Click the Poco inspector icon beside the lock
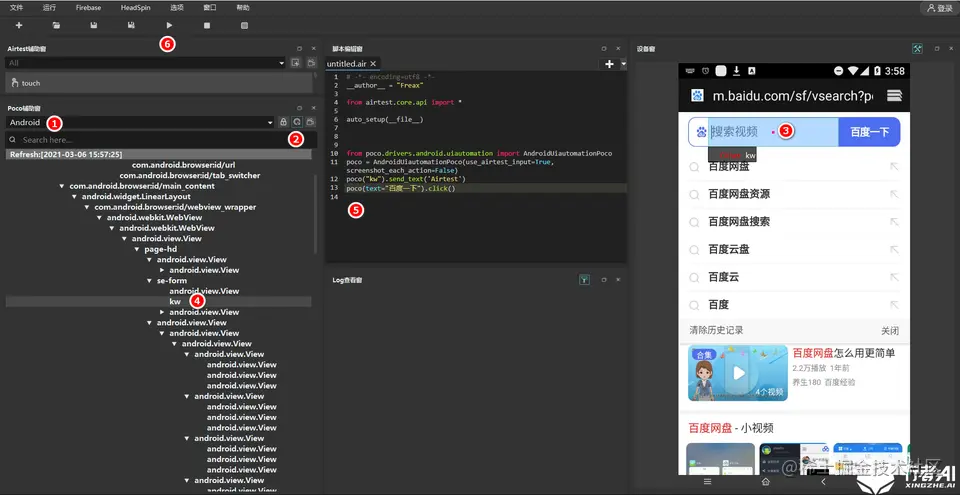 (297, 122)
